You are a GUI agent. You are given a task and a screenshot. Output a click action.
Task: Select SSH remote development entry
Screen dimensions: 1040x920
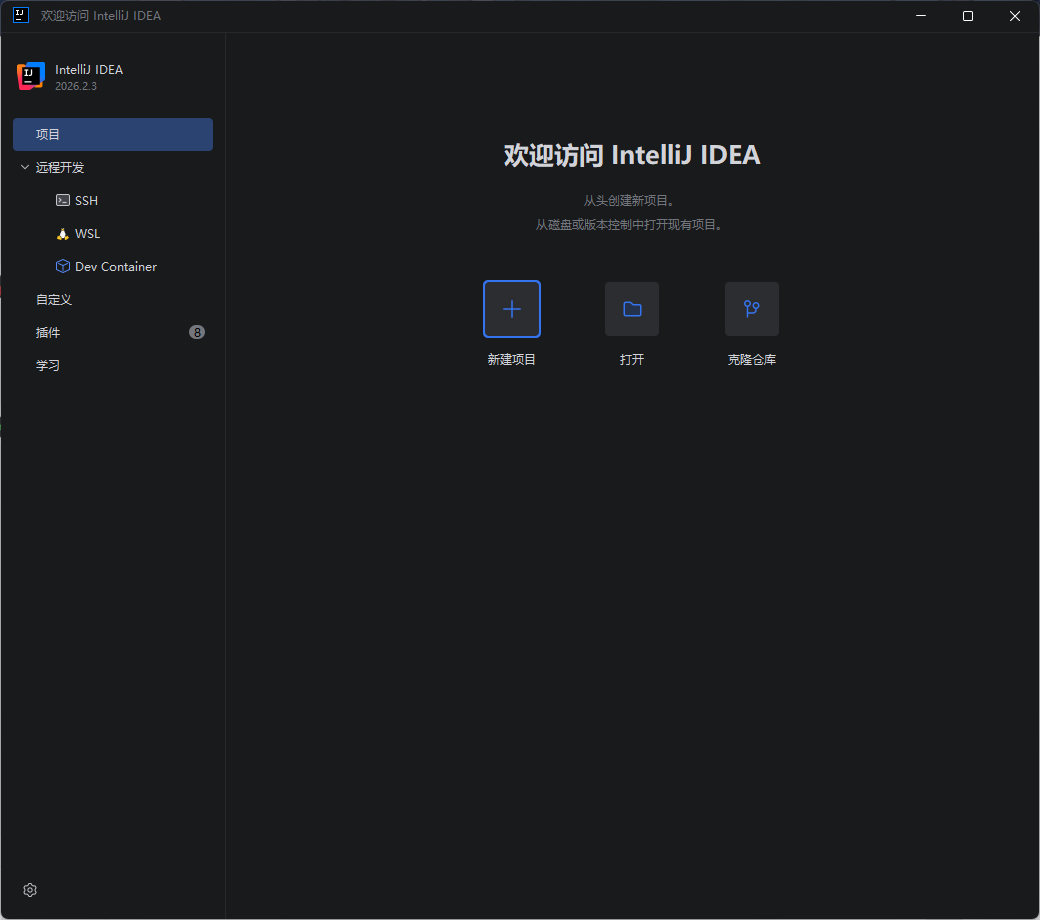click(113, 200)
